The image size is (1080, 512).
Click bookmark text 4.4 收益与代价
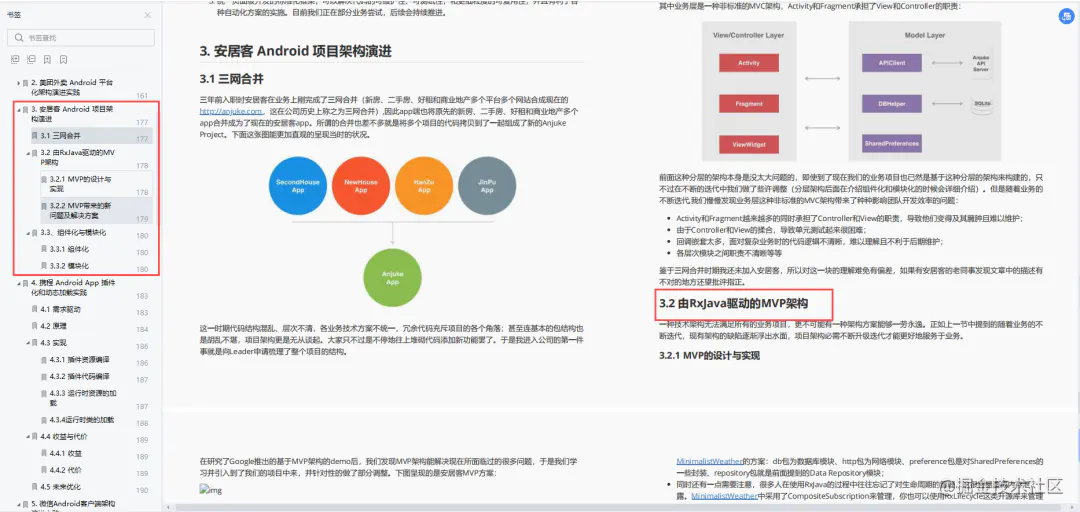(63, 437)
